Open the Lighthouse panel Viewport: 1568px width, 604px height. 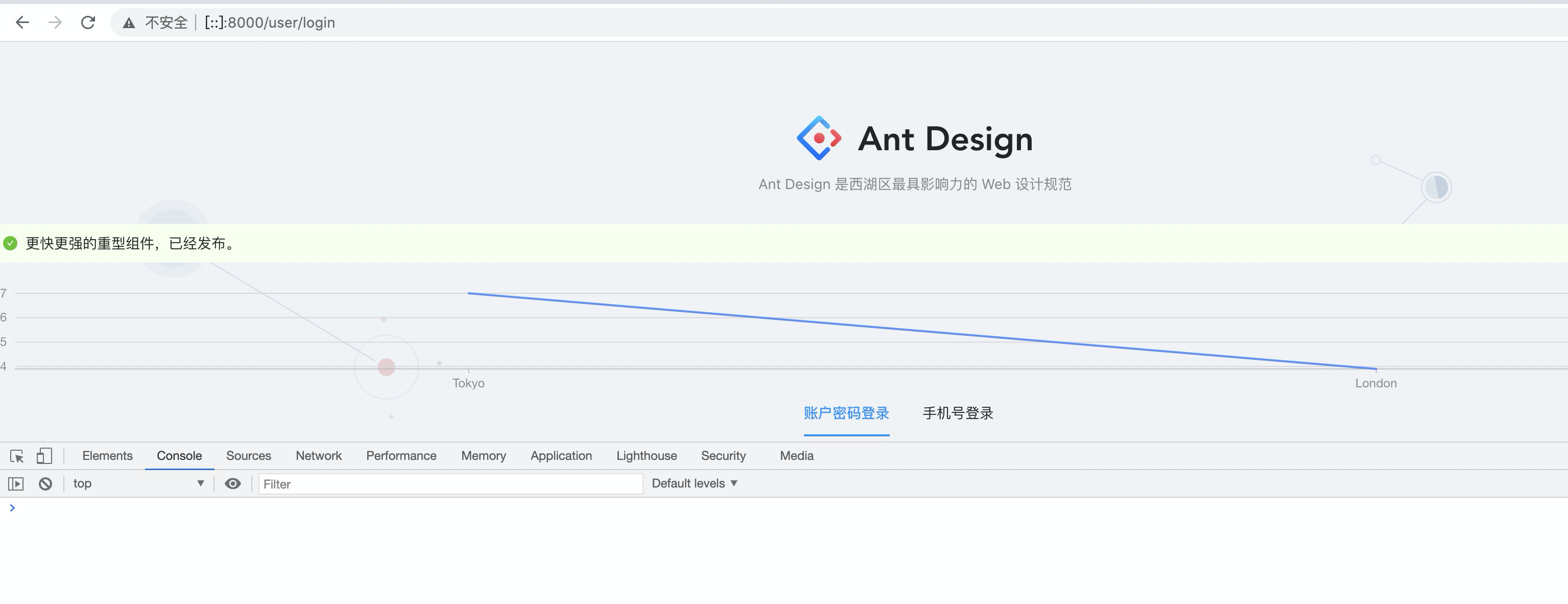coord(647,455)
